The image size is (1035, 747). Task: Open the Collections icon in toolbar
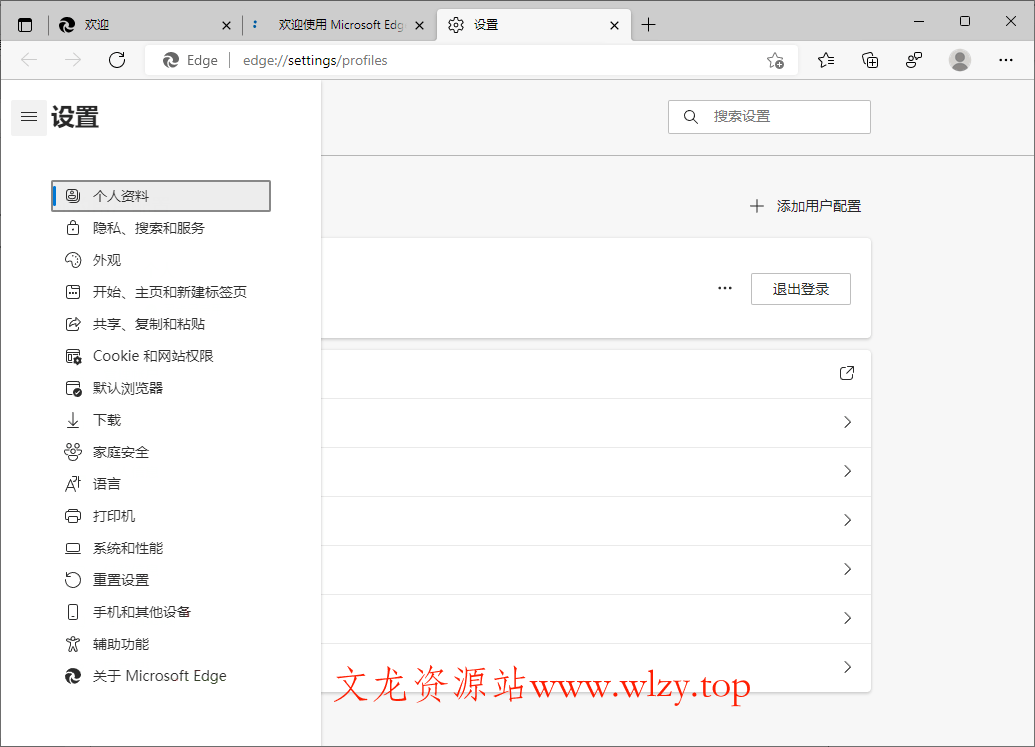point(870,60)
